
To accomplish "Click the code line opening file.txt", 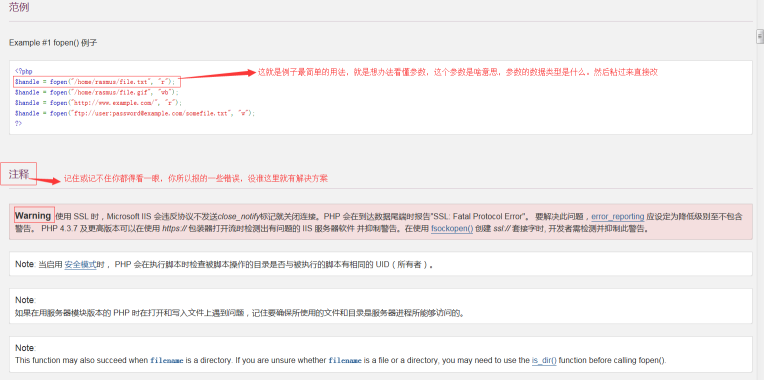I will (x=95, y=81).
